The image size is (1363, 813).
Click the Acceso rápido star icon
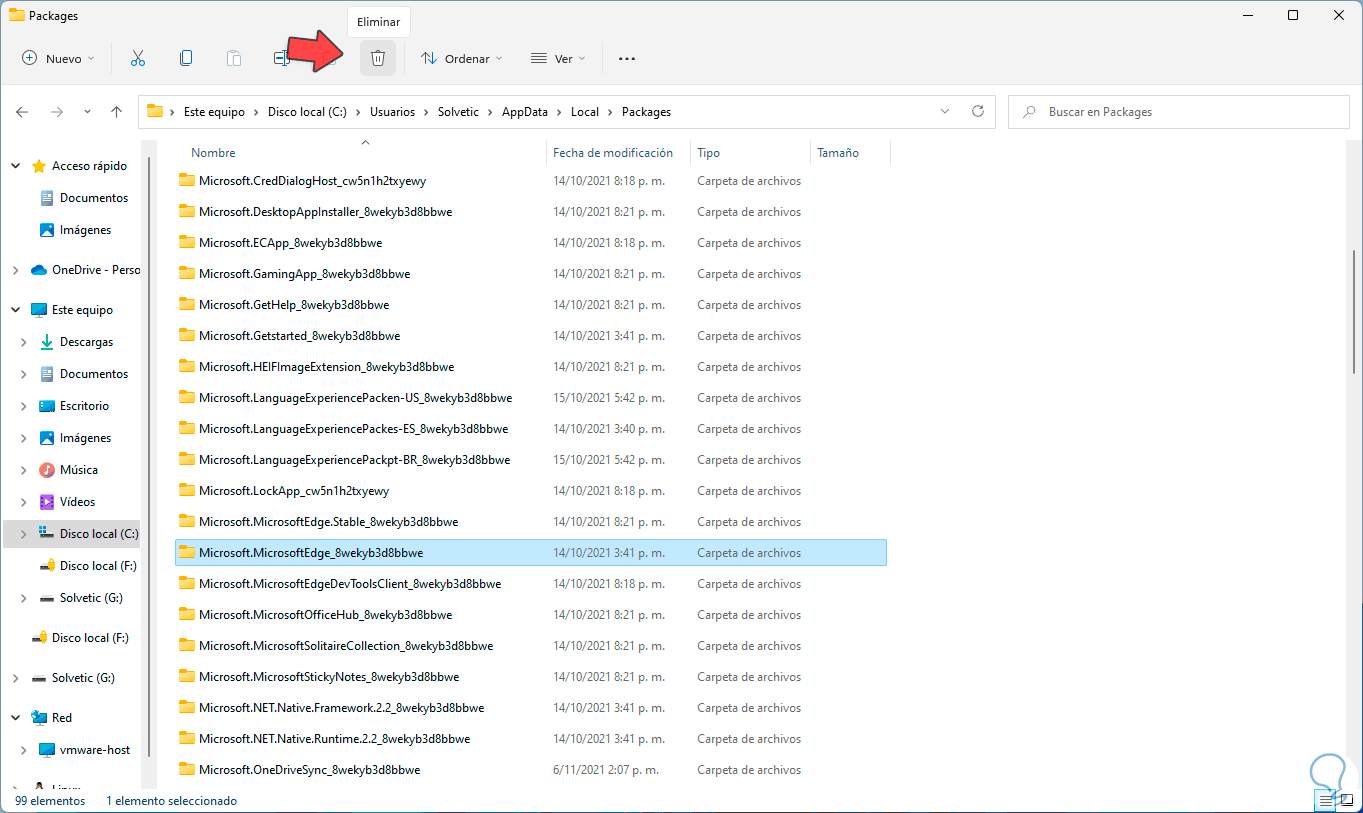(39, 166)
